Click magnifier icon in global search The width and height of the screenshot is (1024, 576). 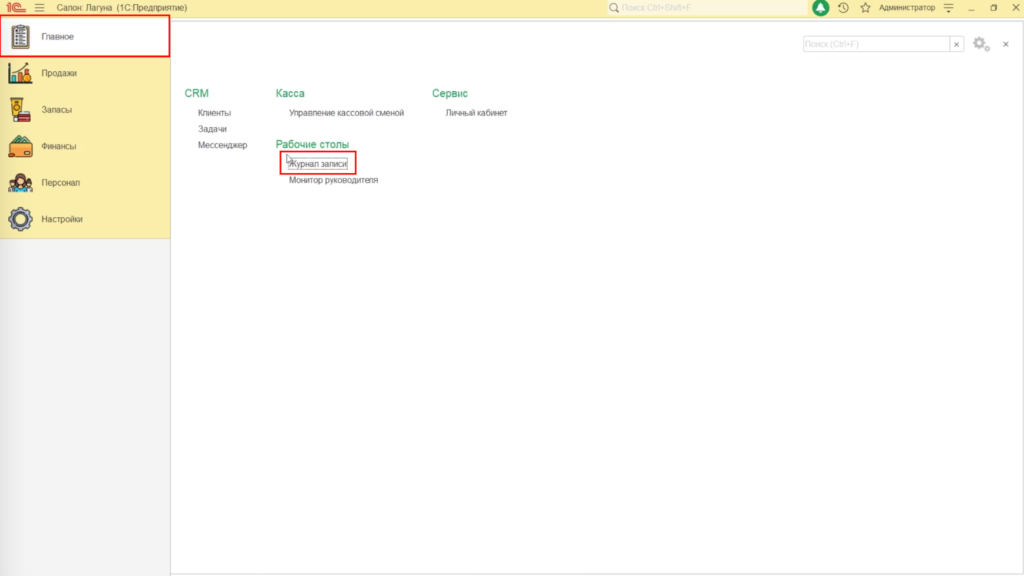pyautogui.click(x=614, y=8)
